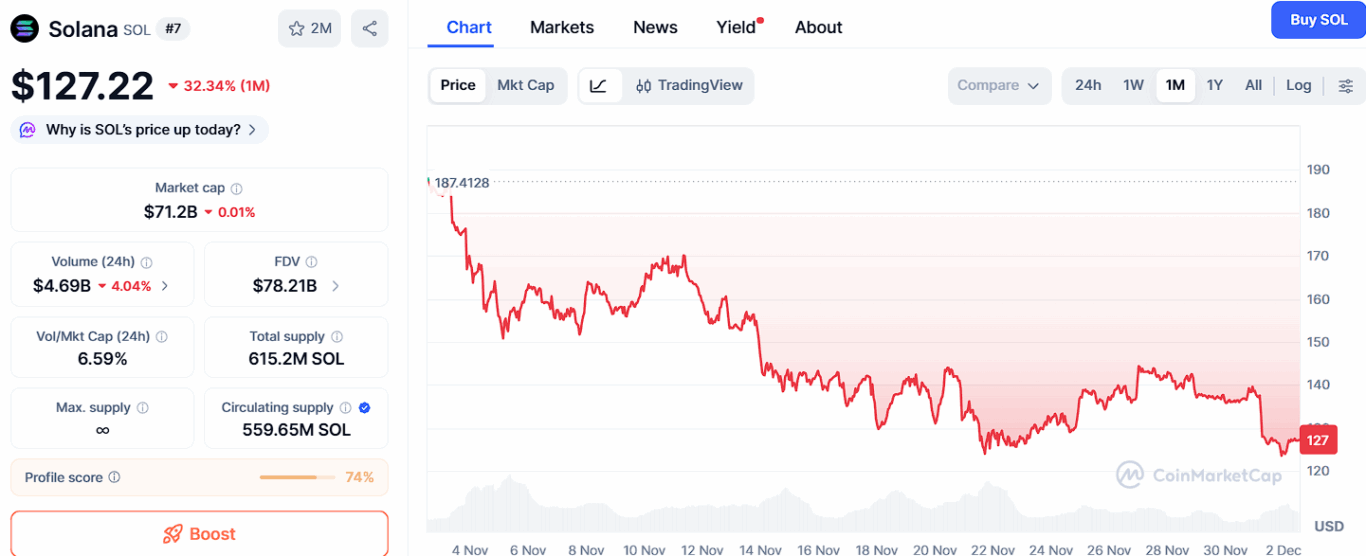Click the Total supply info icon
The height and width of the screenshot is (556, 1366).
(337, 337)
